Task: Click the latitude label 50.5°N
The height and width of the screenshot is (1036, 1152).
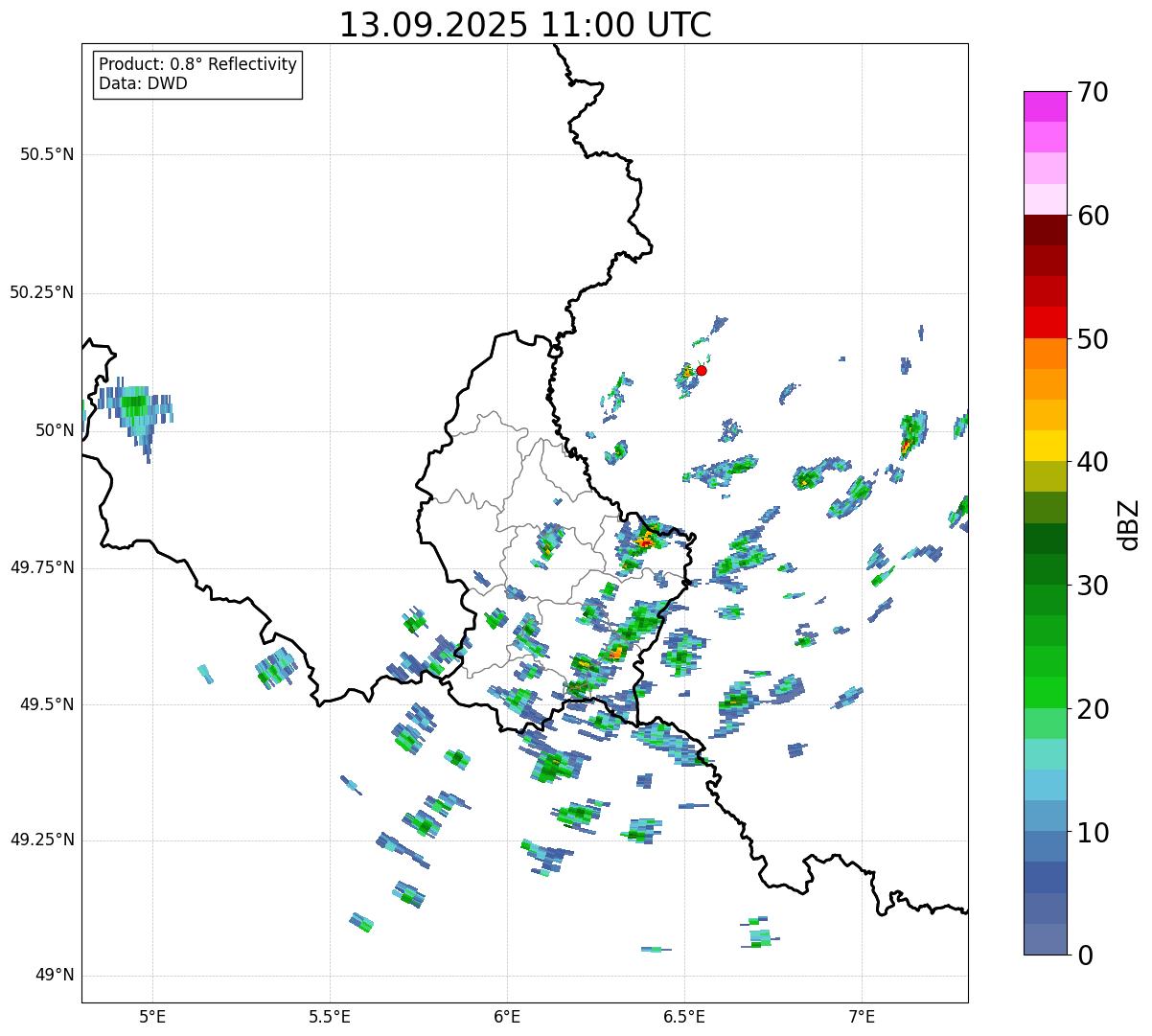Action: tap(46, 154)
